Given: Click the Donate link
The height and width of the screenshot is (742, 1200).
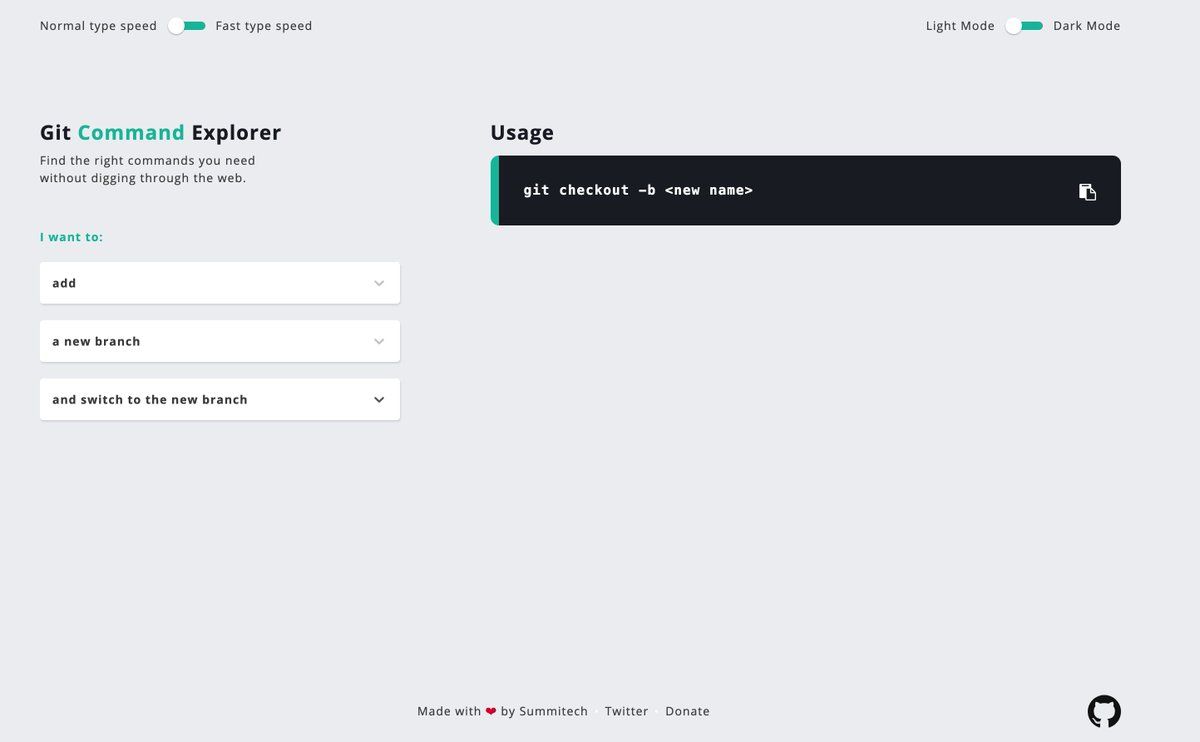Looking at the screenshot, I should click(x=687, y=711).
